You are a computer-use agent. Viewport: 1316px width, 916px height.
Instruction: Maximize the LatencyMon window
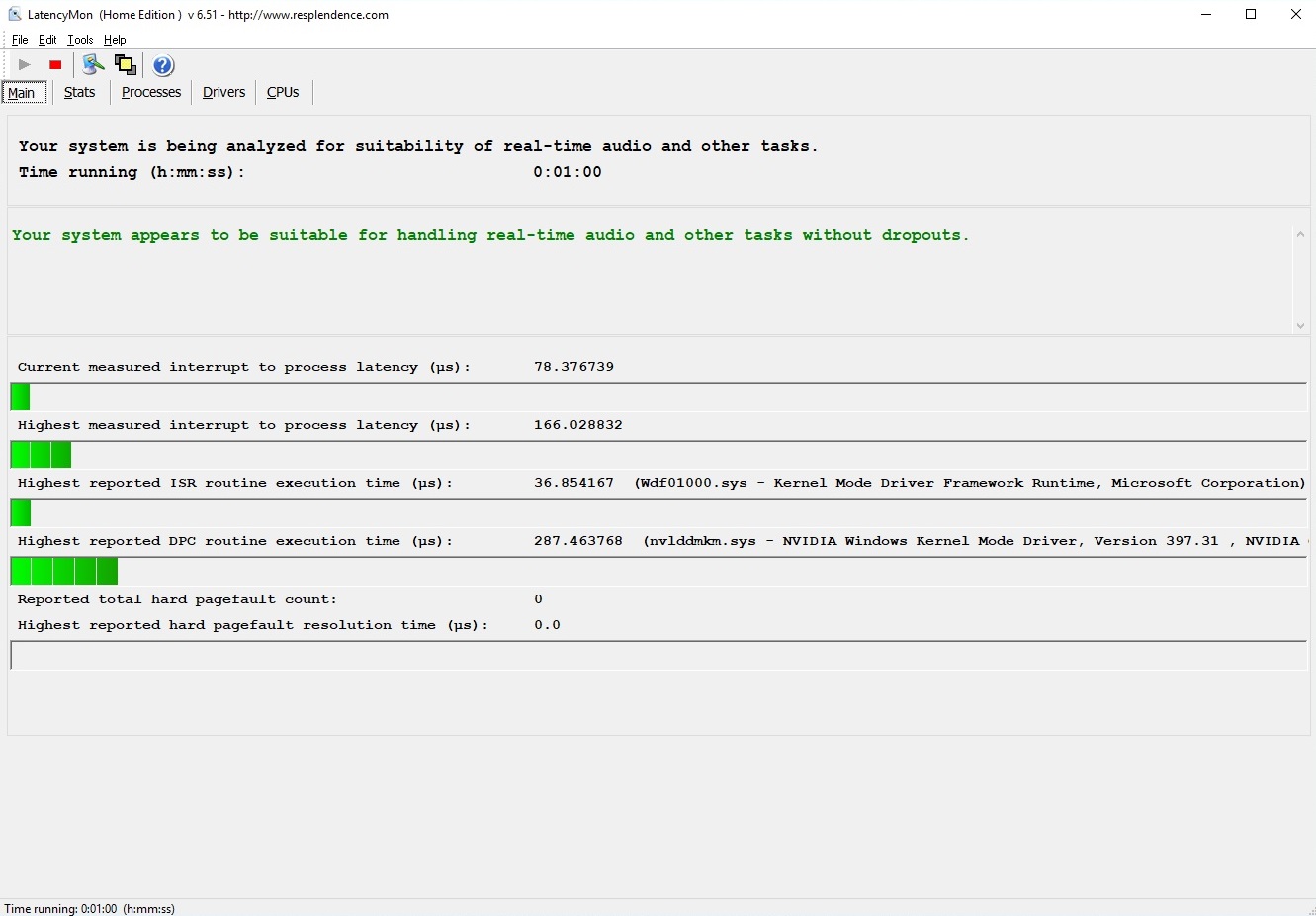[1251, 14]
